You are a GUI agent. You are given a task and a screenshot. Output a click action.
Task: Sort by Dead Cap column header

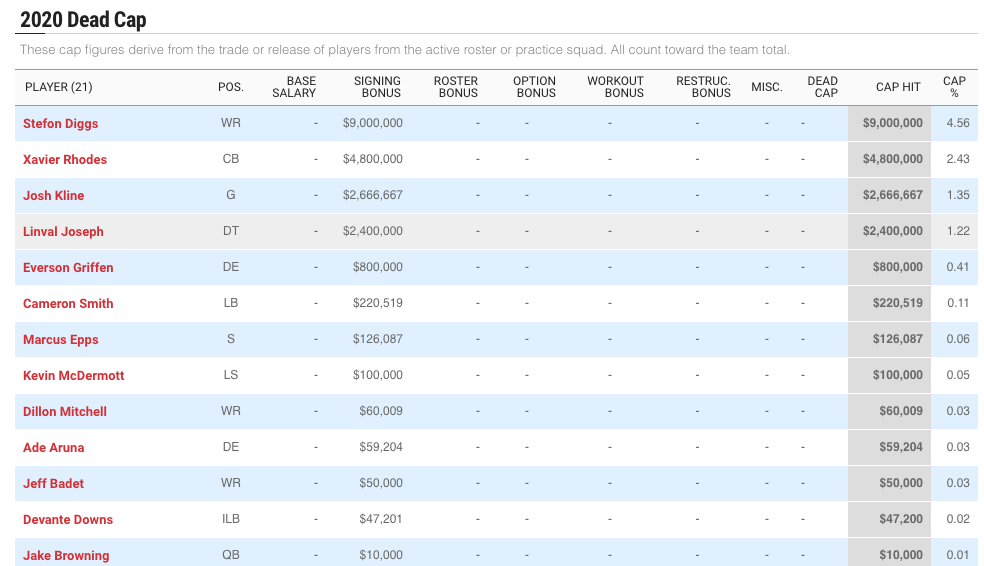(822, 87)
